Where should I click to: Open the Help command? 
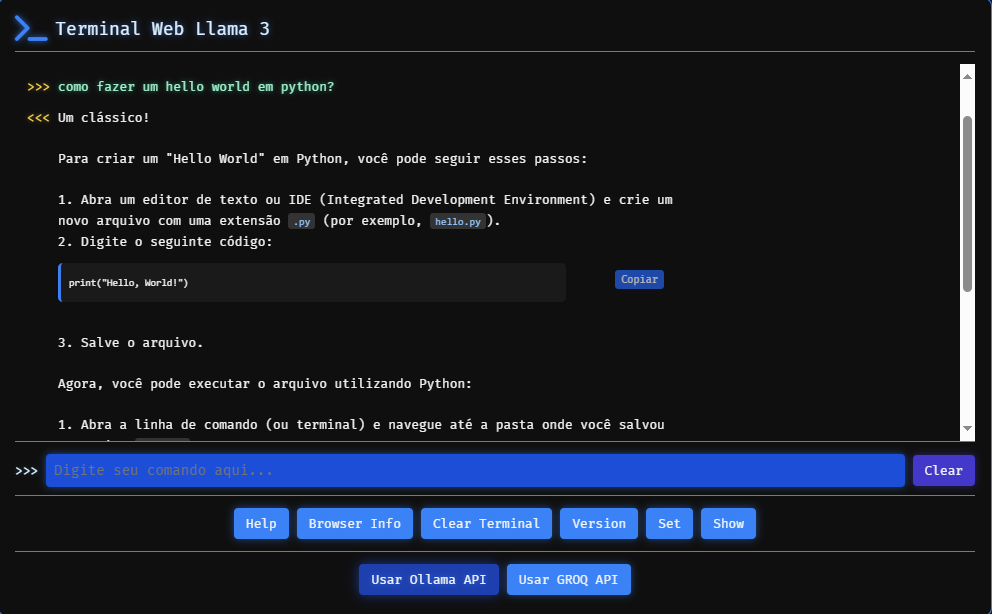(x=261, y=524)
